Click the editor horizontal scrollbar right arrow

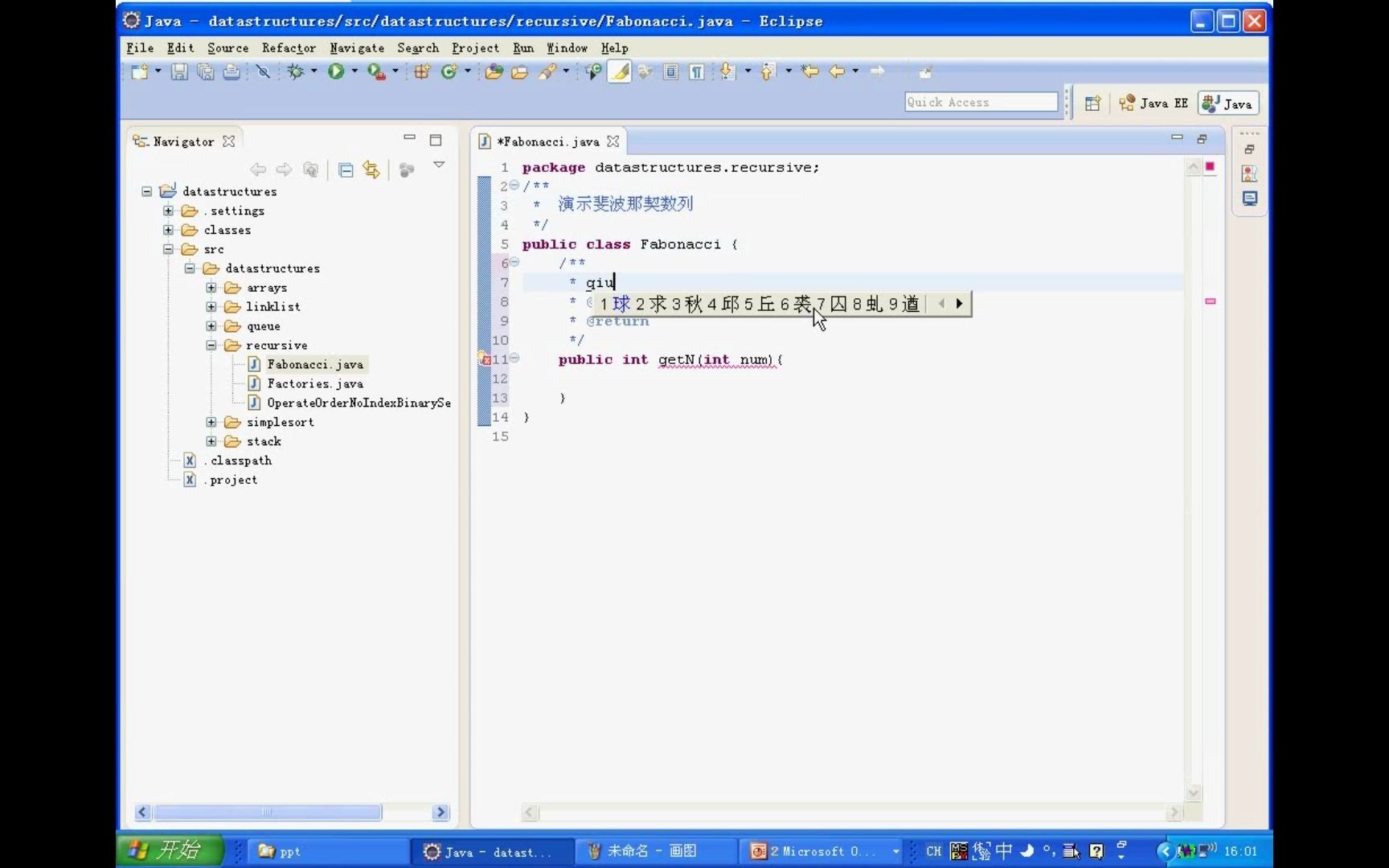point(1174,813)
